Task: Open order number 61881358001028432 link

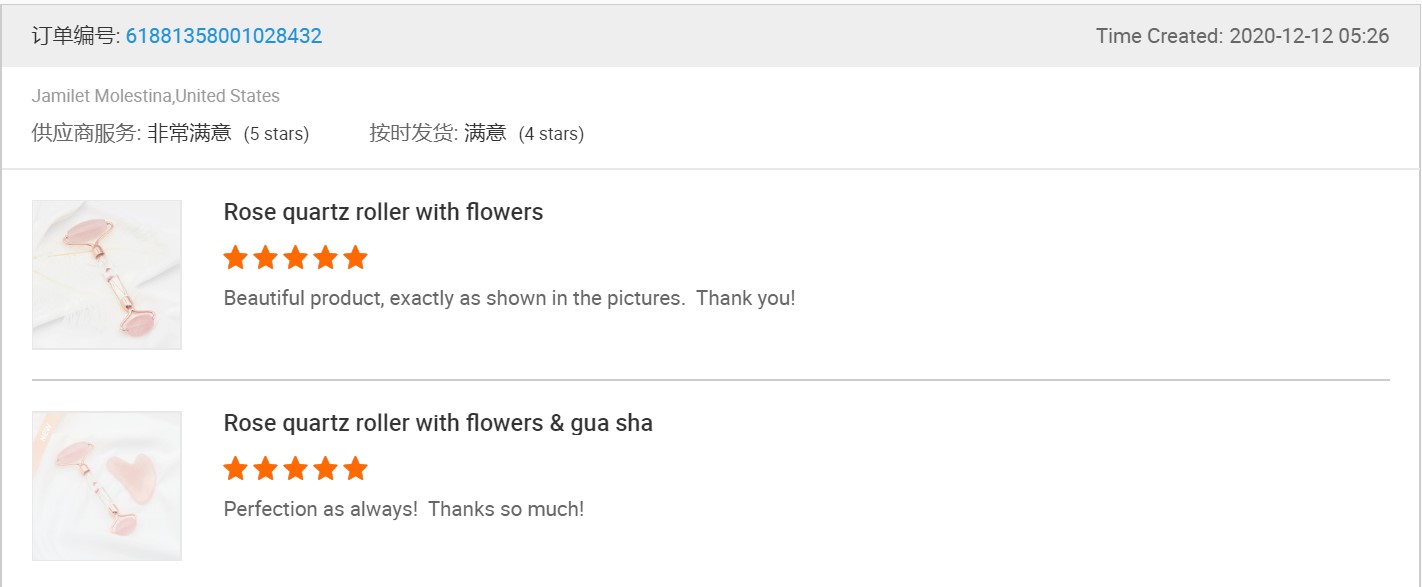Action: coord(223,36)
